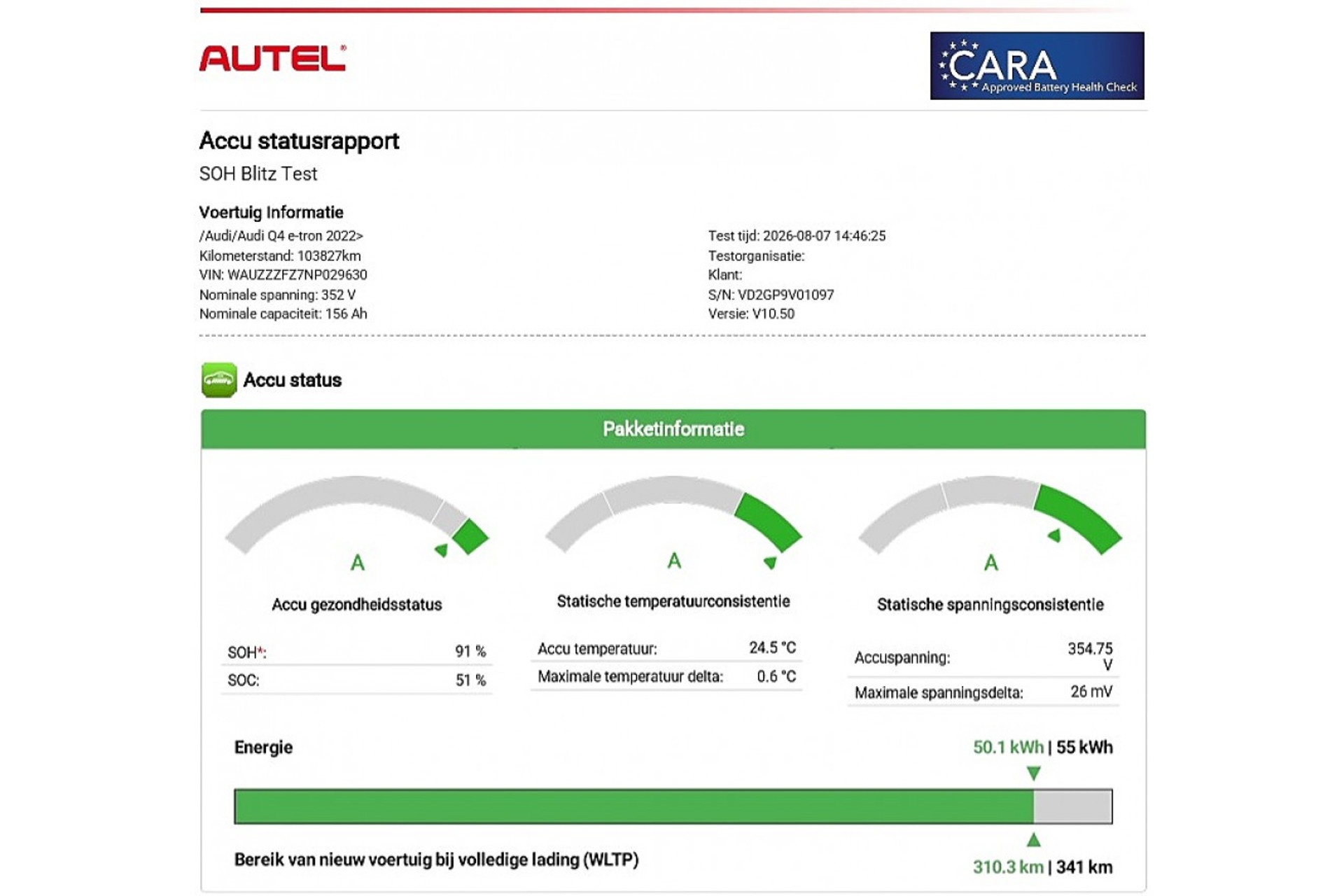The image size is (1344, 896).
Task: Click the Accu statusrapport title
Action: coord(299,141)
